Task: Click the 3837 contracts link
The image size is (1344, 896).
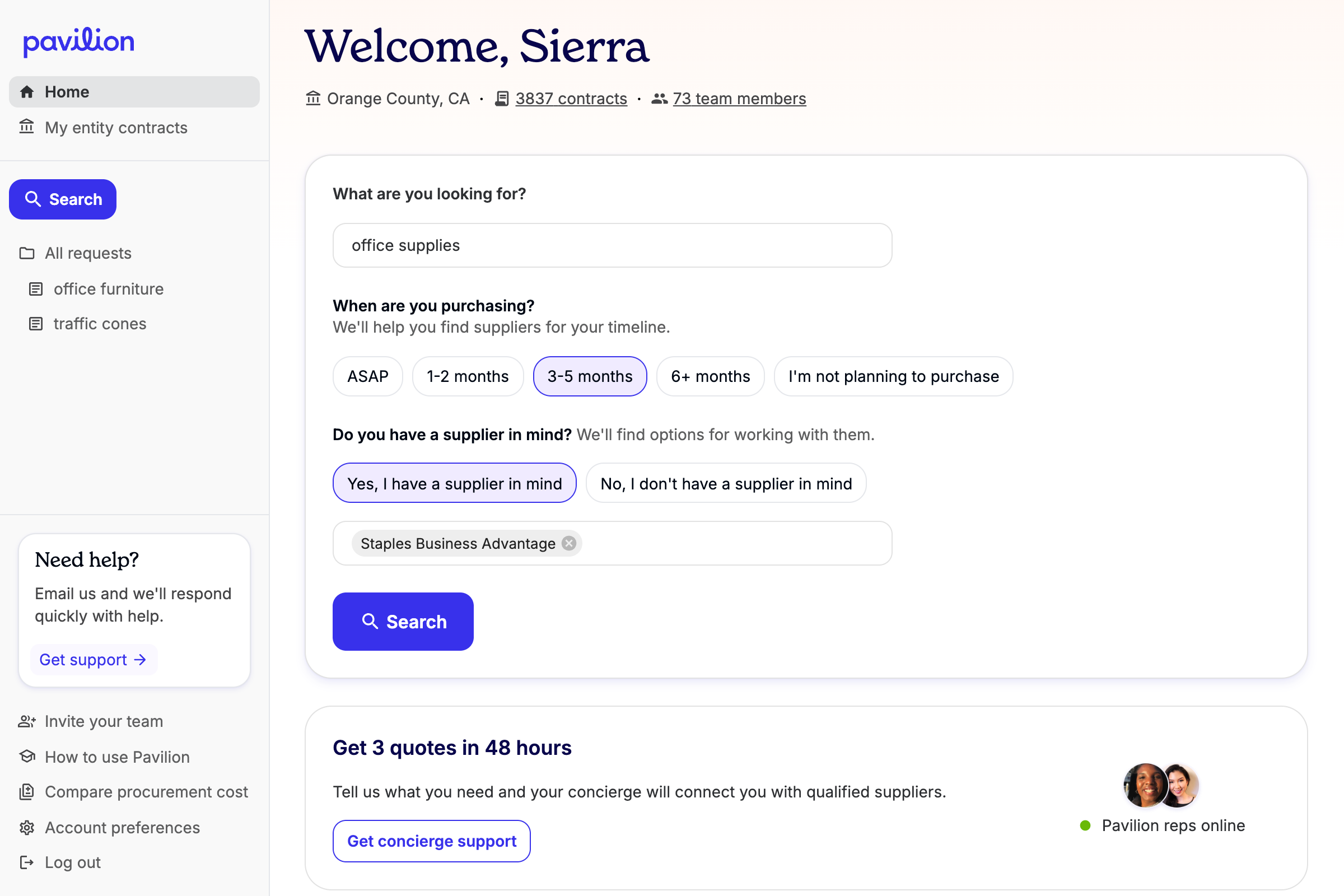Action: pyautogui.click(x=570, y=99)
